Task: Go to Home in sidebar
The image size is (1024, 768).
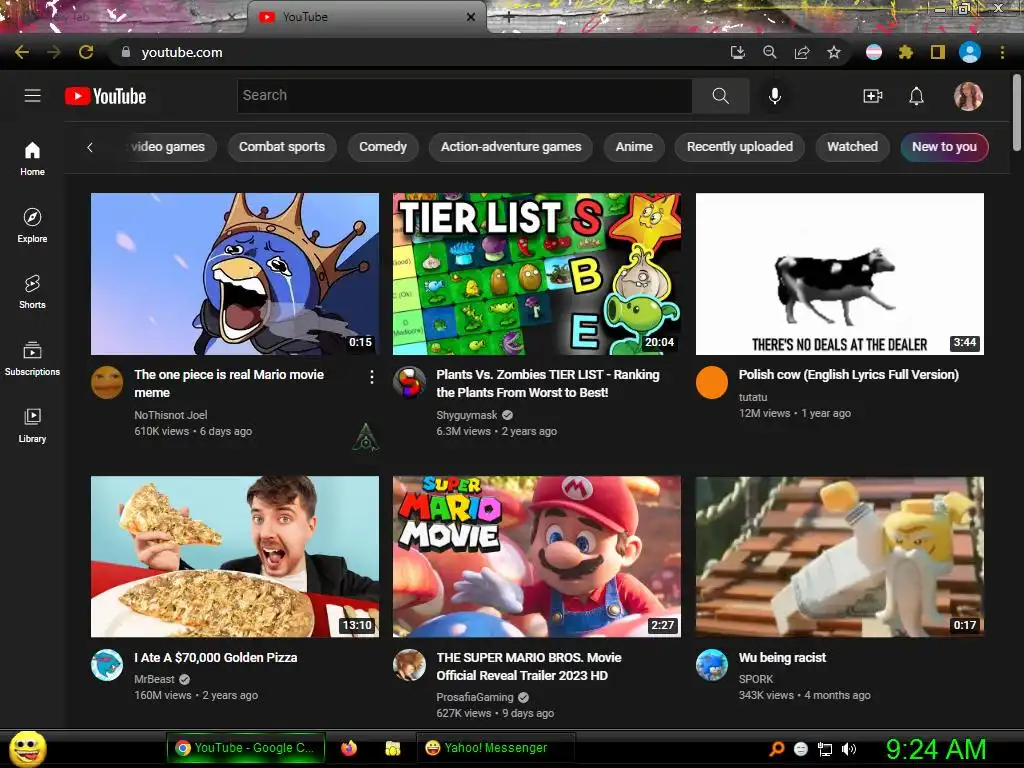Action: point(32,159)
